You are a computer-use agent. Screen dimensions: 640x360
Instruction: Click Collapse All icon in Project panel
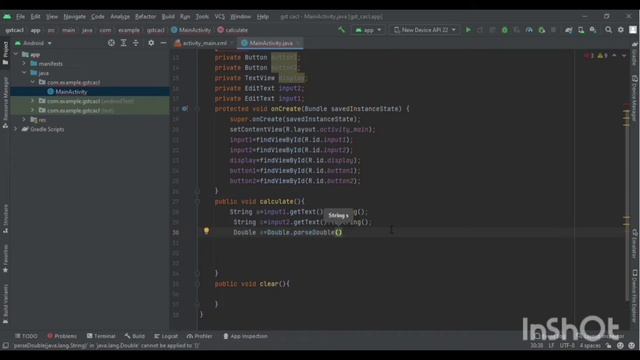(136, 43)
